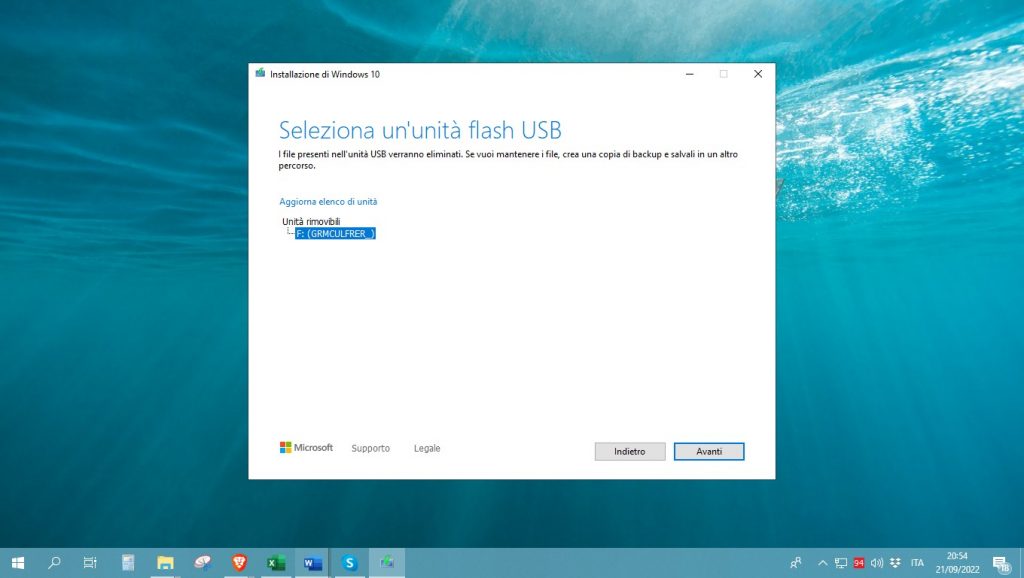The width and height of the screenshot is (1024, 578).
Task: Open File Explorer from the taskbar
Action: point(165,563)
